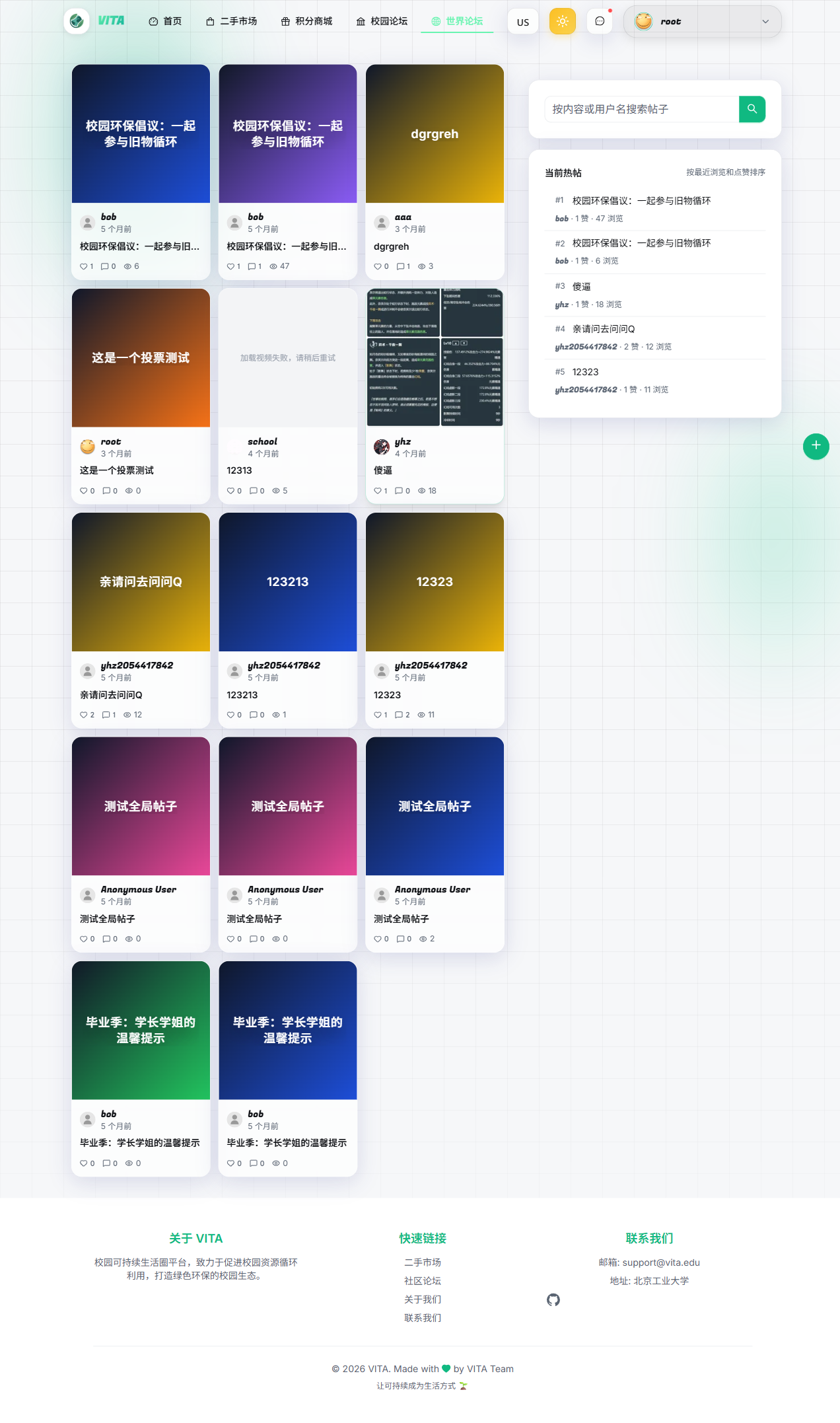
Task: Click footer link 社区论坛
Action: (423, 1281)
